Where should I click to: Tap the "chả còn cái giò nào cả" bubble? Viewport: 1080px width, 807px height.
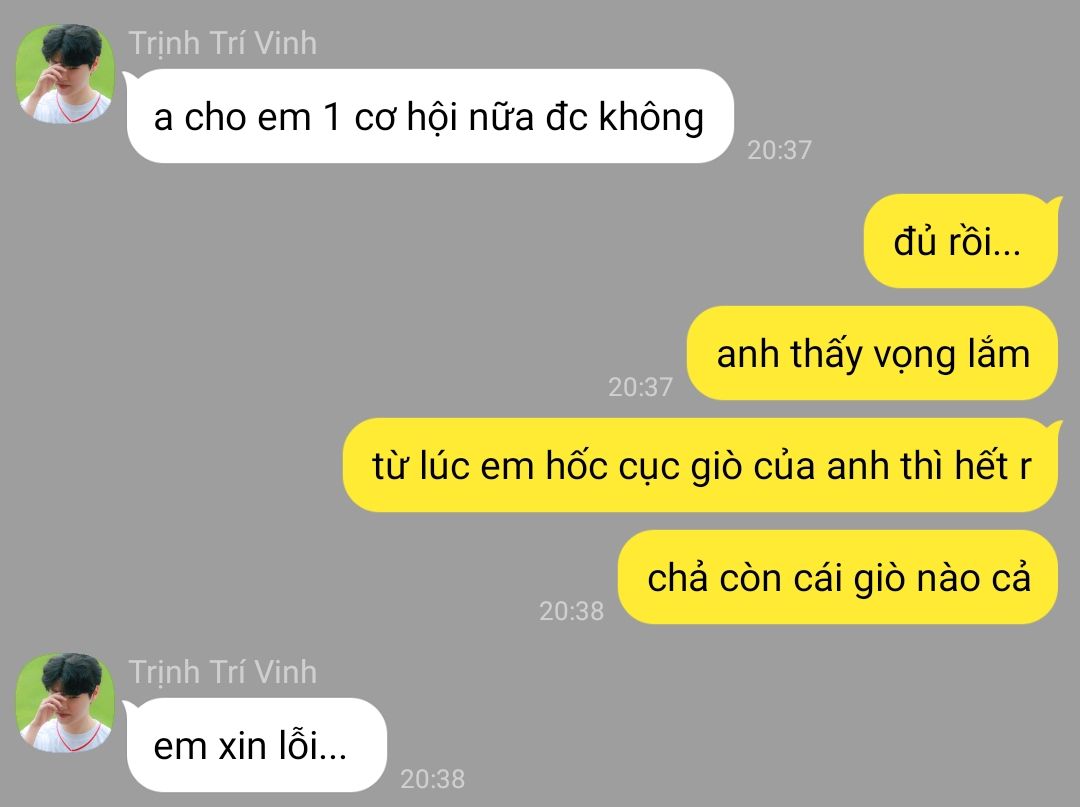tap(838, 577)
